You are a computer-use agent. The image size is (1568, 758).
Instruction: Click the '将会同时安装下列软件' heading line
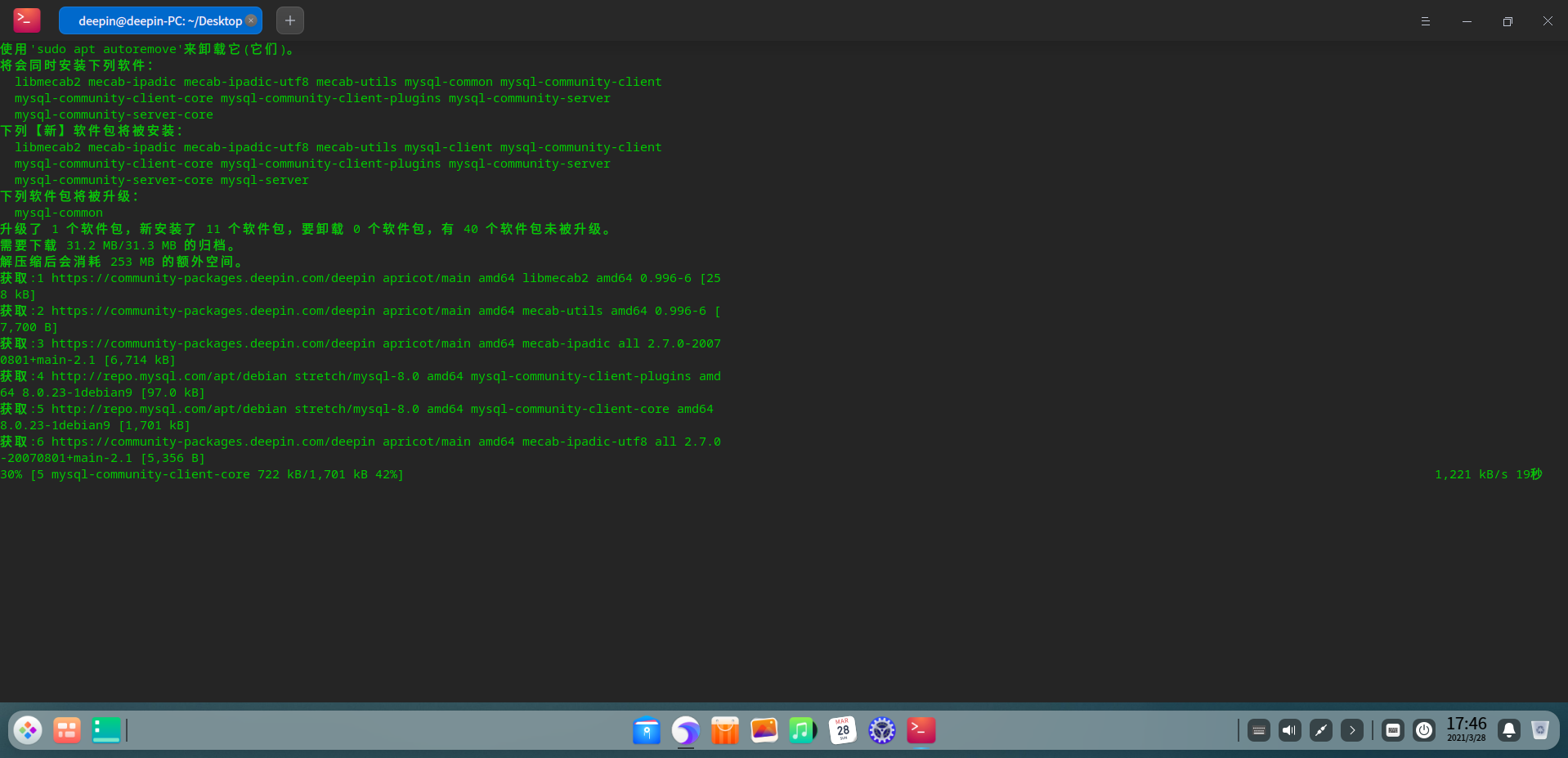78,65
